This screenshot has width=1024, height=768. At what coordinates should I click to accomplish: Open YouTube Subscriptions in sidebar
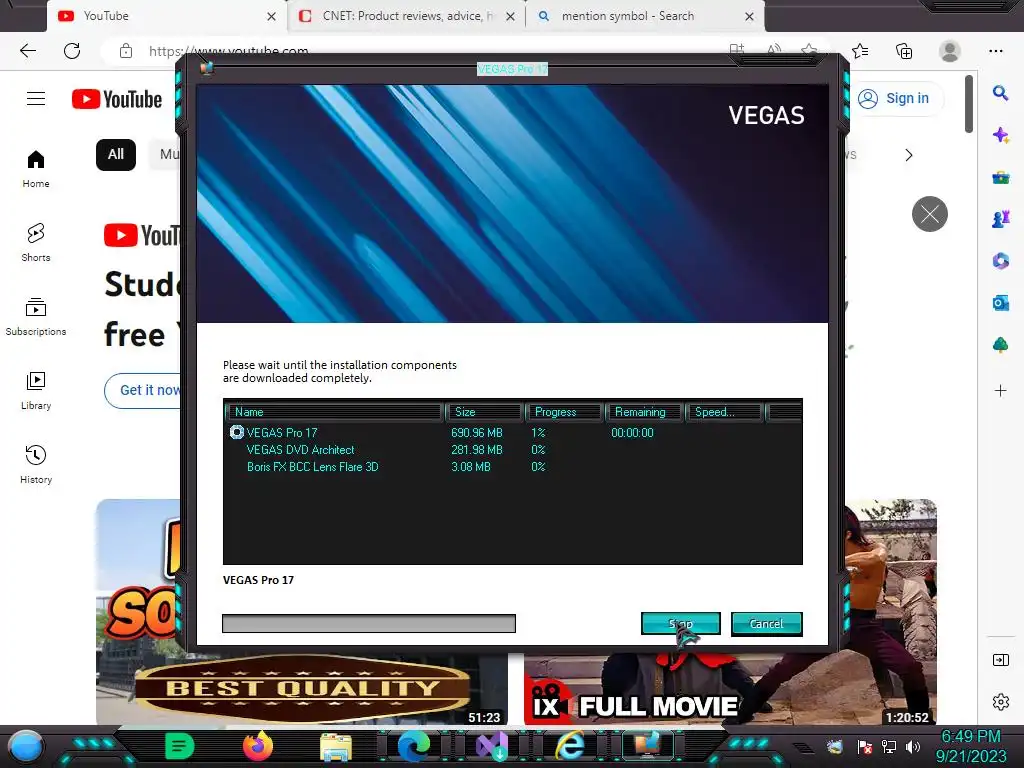click(x=36, y=317)
